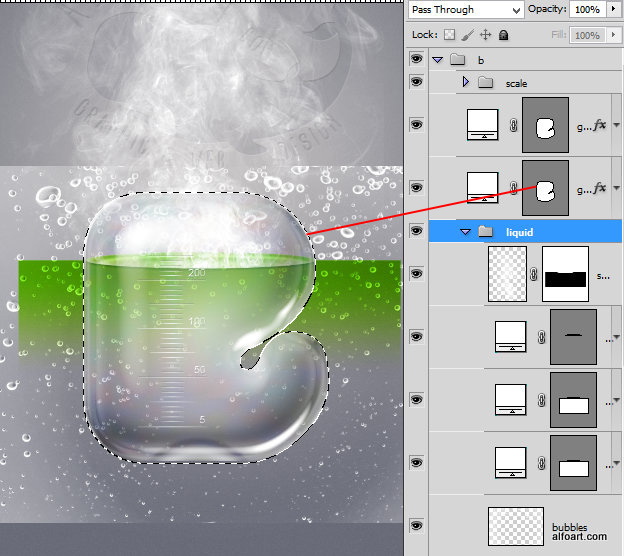Expand the effects arrow on the thin-line mask layer
Image resolution: width=624 pixels, height=556 pixels.
(x=616, y=338)
